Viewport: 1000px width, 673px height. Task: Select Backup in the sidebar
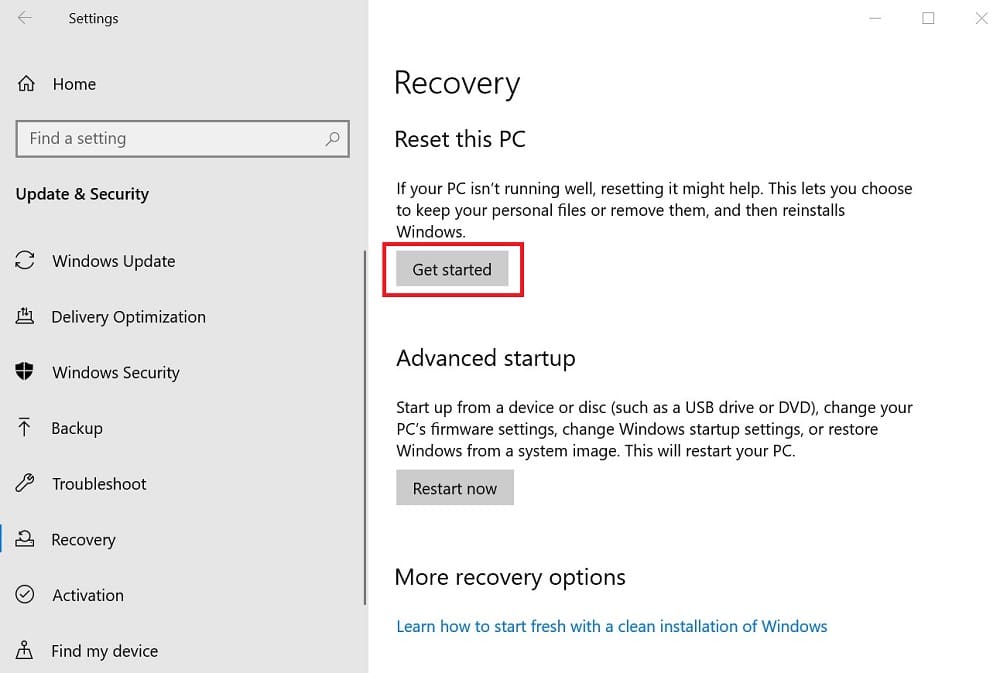pos(77,428)
